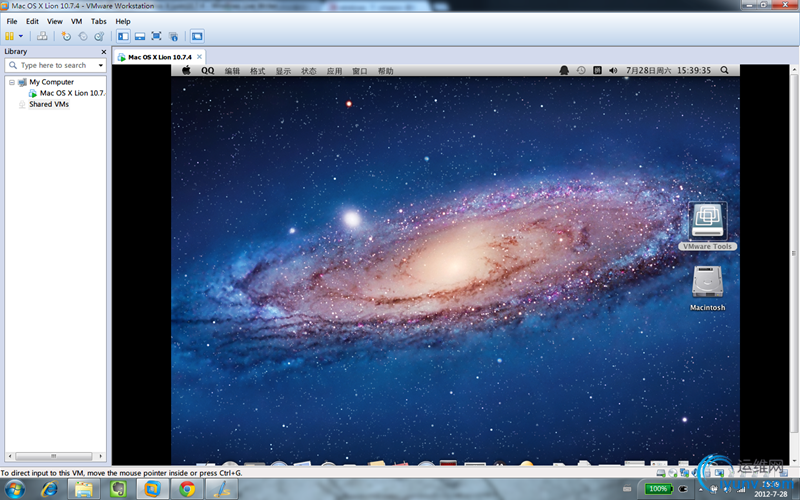This screenshot has width=800, height=500.
Task: Click VM view scroll up arrow
Action: click(x=794, y=69)
